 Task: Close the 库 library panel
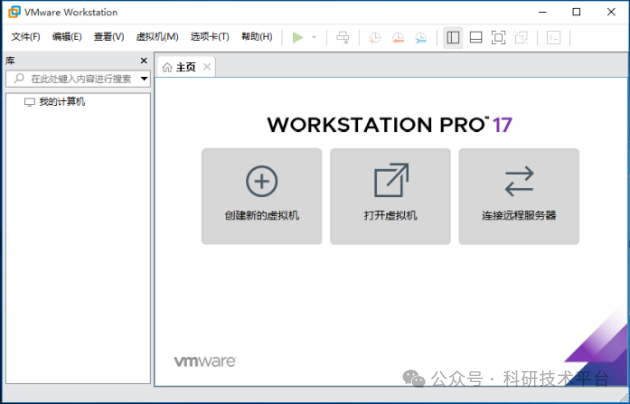click(143, 61)
